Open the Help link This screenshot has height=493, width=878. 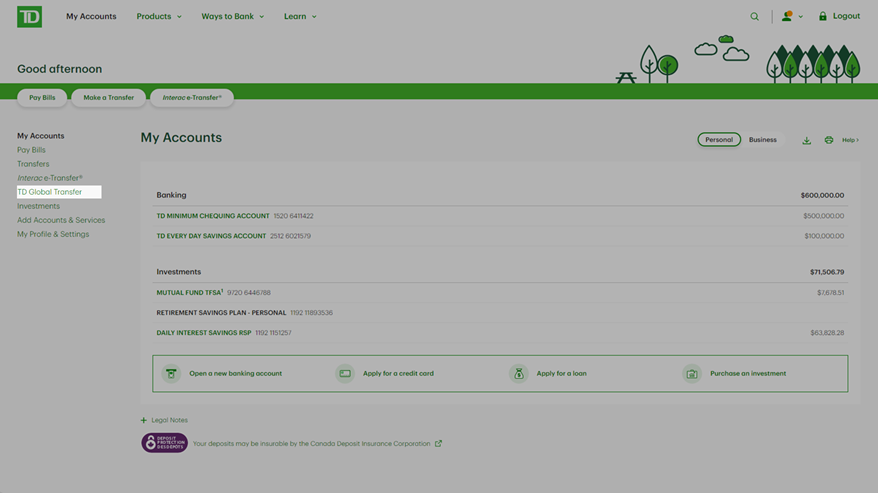tap(850, 140)
